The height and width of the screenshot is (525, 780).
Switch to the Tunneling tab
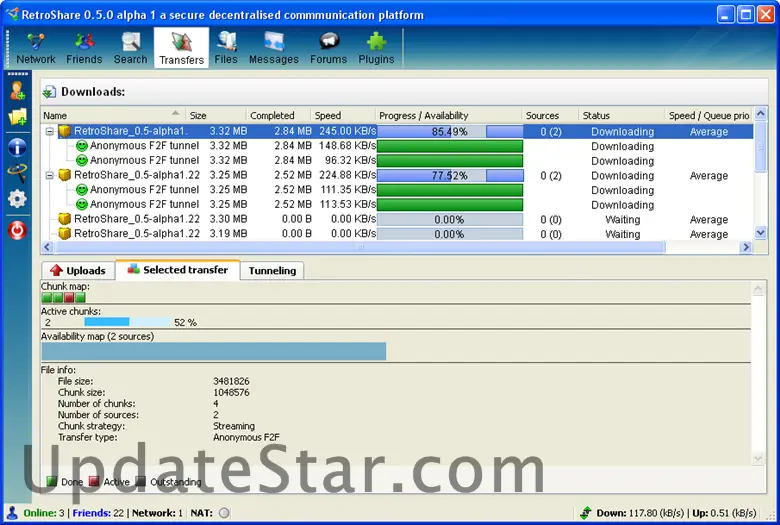(272, 270)
